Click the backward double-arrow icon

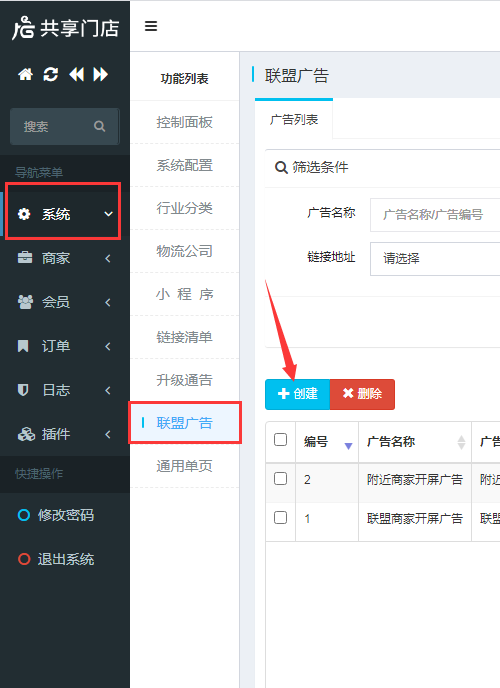(76, 74)
